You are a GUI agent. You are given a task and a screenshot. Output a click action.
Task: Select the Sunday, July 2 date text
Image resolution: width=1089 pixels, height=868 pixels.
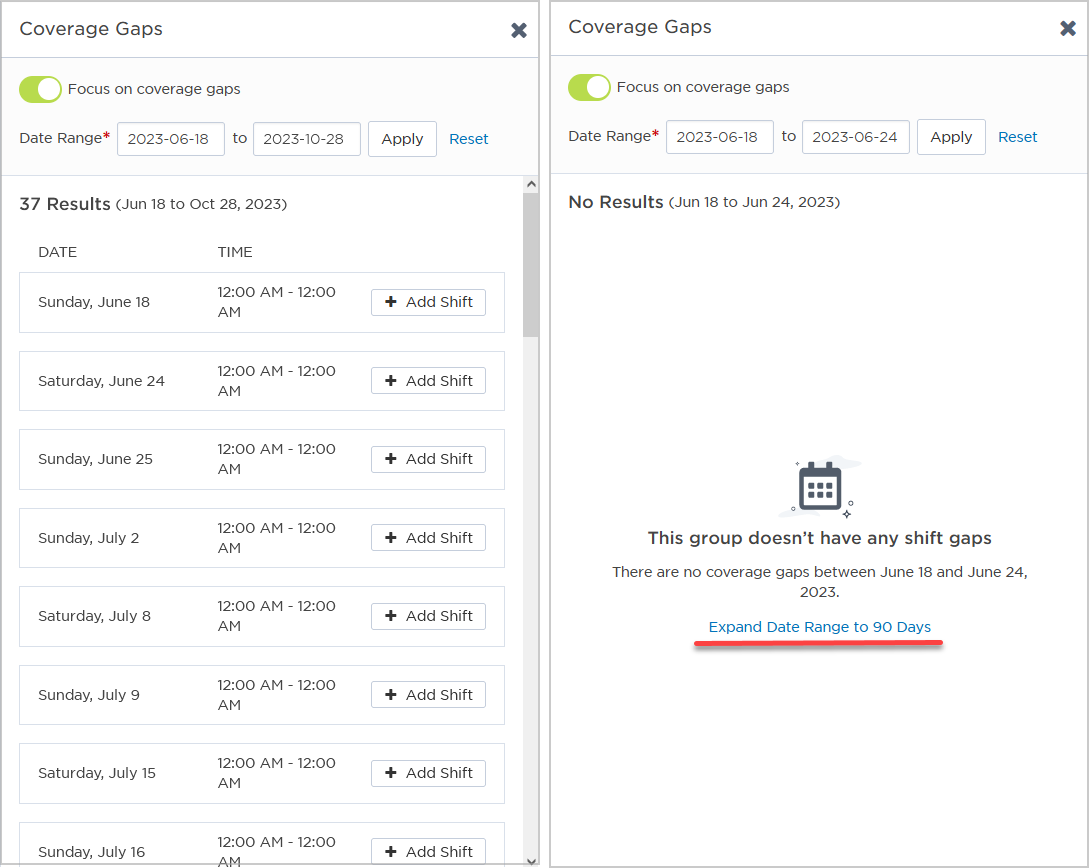(89, 538)
